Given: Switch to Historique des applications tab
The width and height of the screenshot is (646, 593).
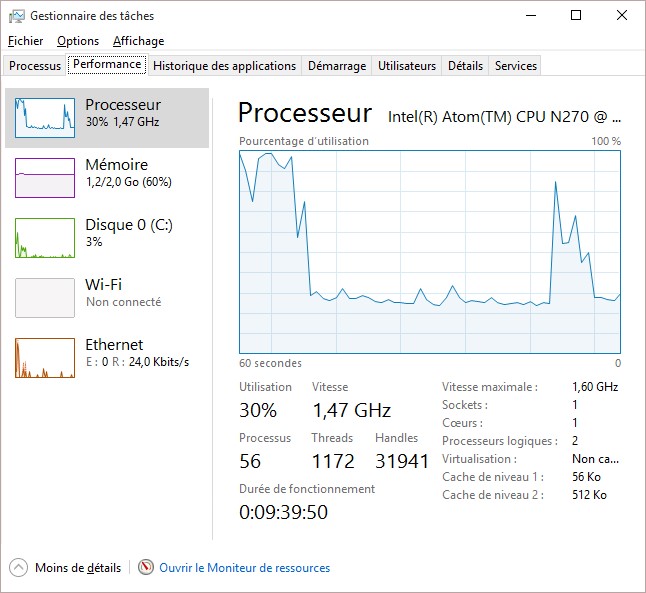Looking at the screenshot, I should 225,66.
